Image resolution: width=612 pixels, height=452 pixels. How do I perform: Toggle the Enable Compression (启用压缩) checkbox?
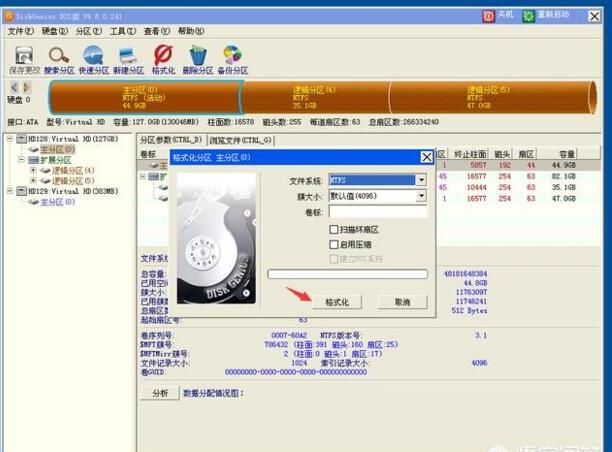335,244
